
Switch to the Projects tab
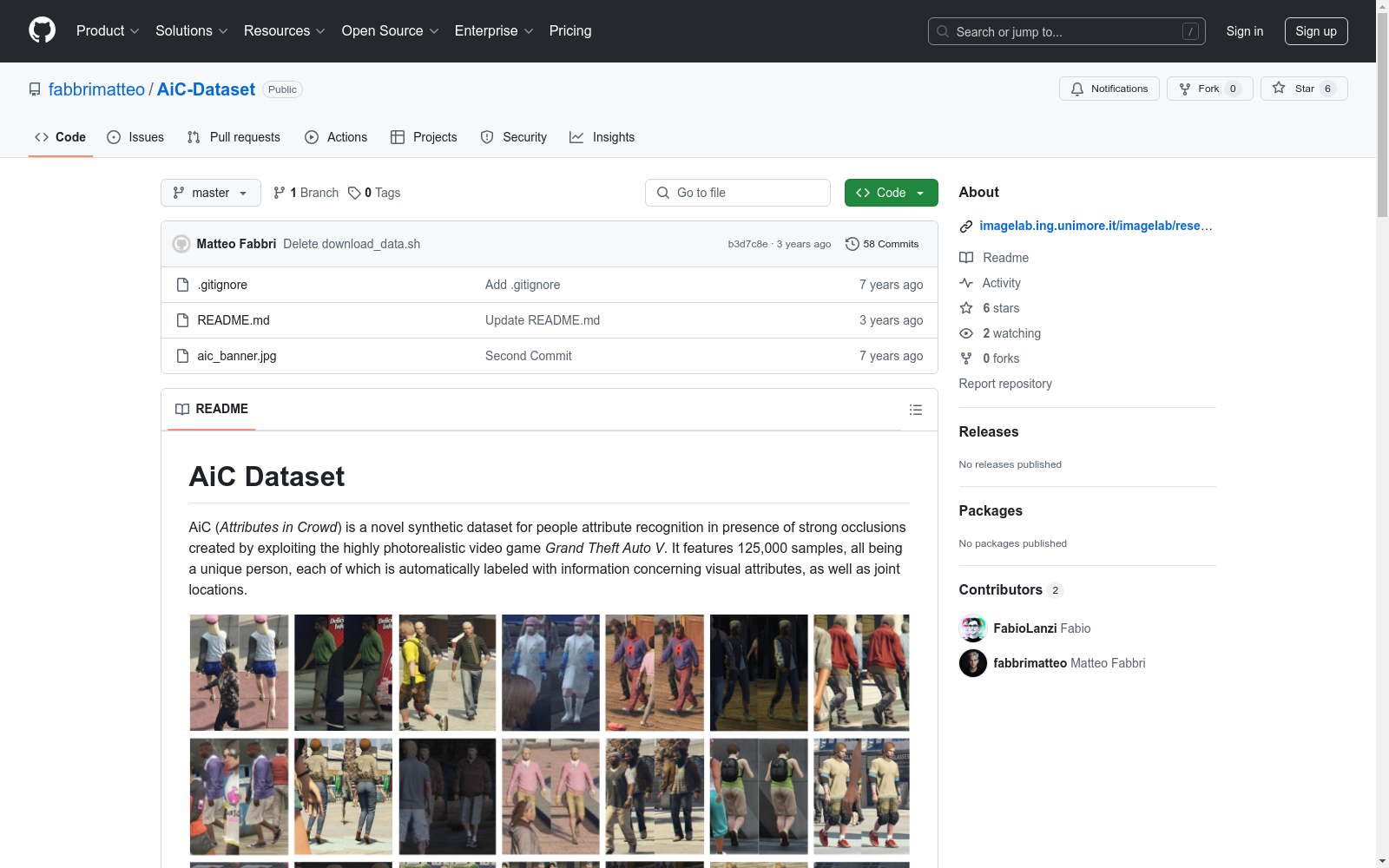[x=424, y=137]
